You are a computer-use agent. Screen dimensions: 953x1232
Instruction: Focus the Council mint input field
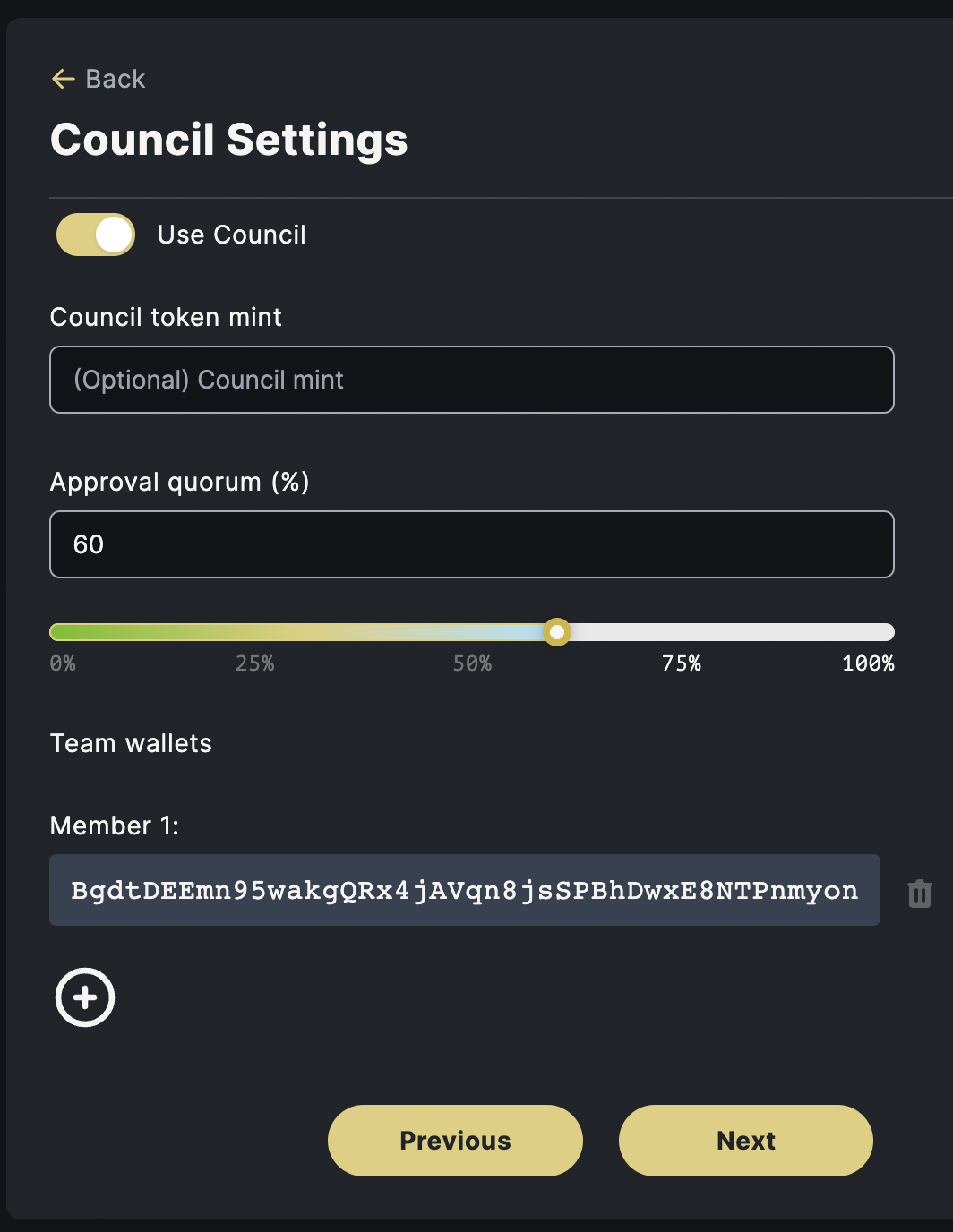point(471,380)
